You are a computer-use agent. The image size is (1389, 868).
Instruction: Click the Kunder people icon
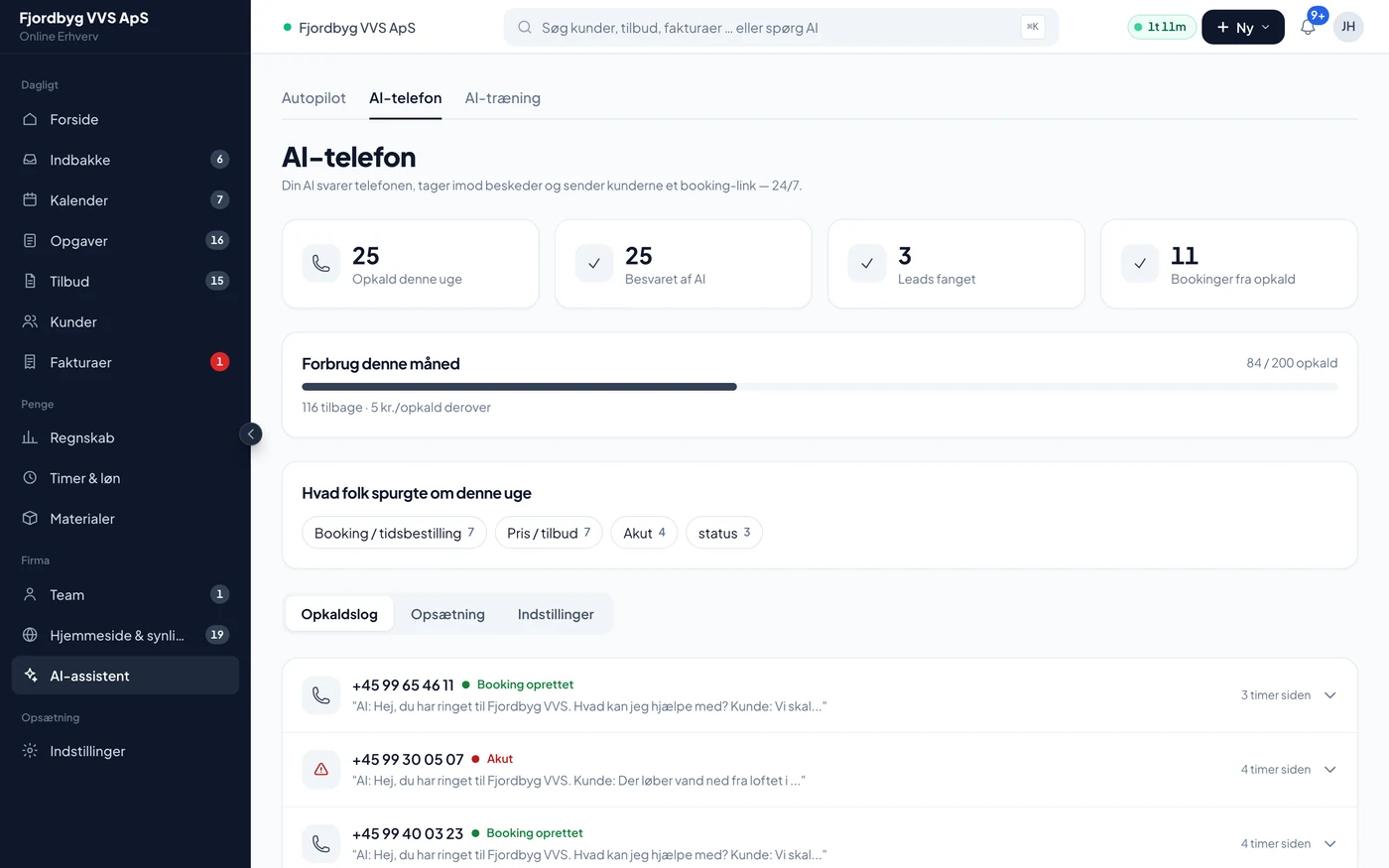click(30, 322)
